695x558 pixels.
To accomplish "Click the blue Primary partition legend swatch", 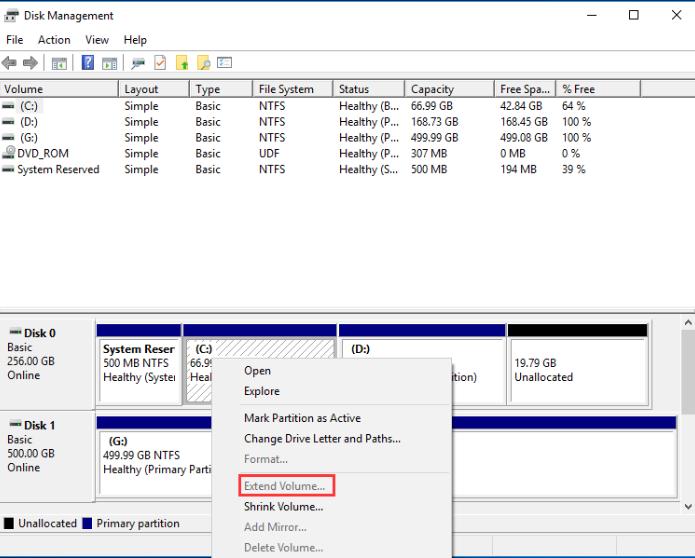I will [87, 523].
